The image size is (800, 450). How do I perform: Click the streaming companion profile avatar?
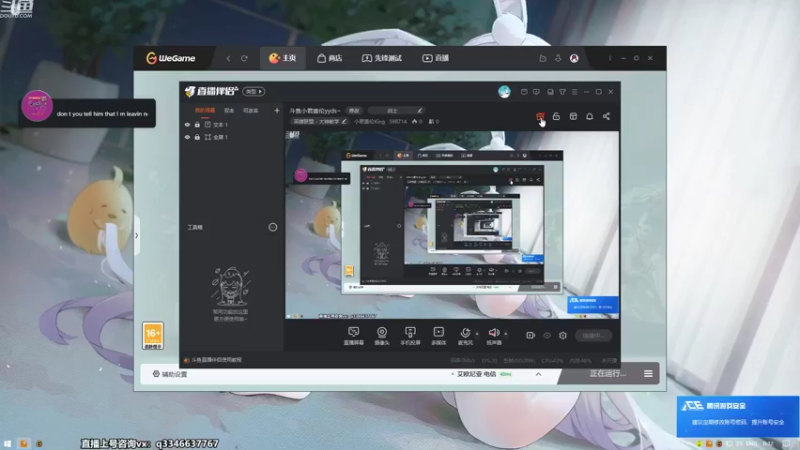504,91
